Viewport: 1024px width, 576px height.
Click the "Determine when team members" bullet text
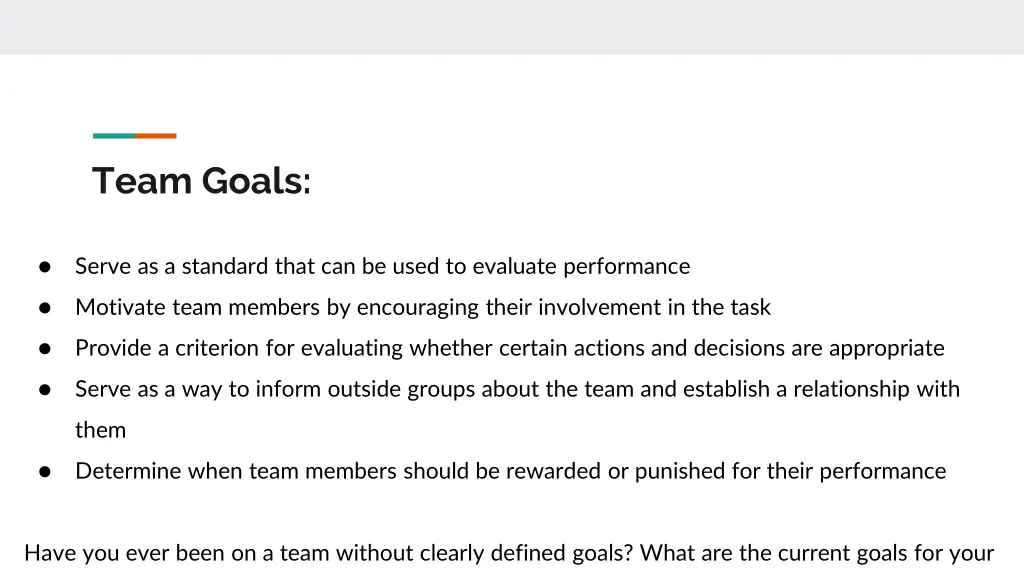[x=510, y=471]
